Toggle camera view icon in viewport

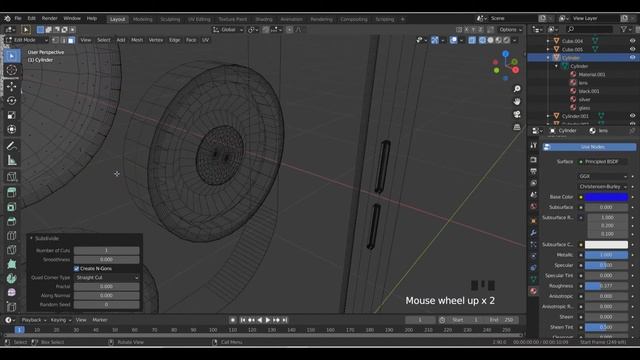[517, 114]
